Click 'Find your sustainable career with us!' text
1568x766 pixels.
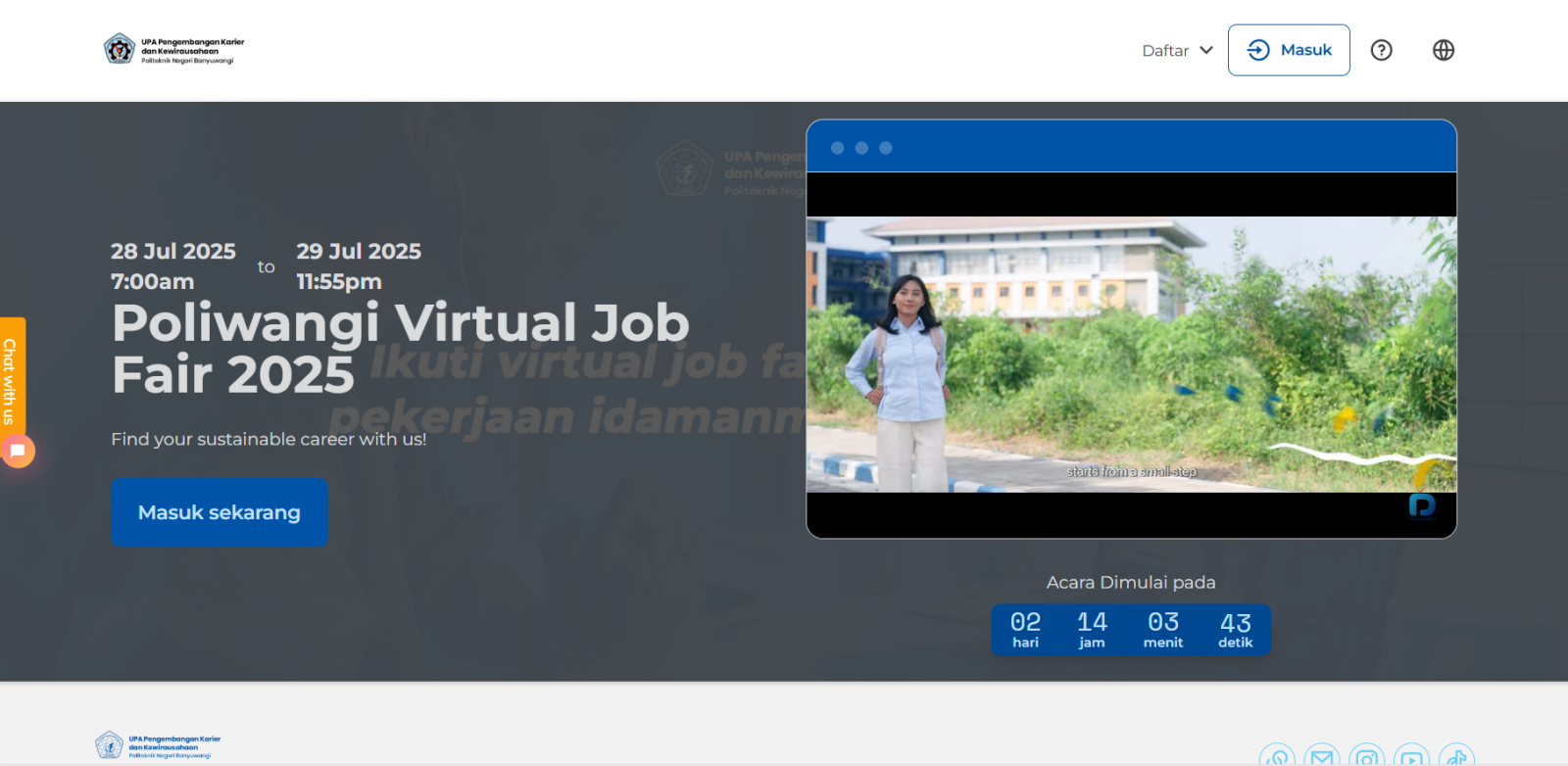click(x=269, y=439)
